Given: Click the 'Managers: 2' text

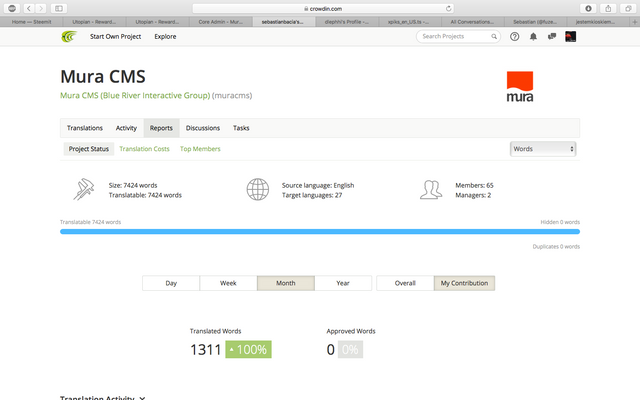Looking at the screenshot, I should [x=473, y=196].
